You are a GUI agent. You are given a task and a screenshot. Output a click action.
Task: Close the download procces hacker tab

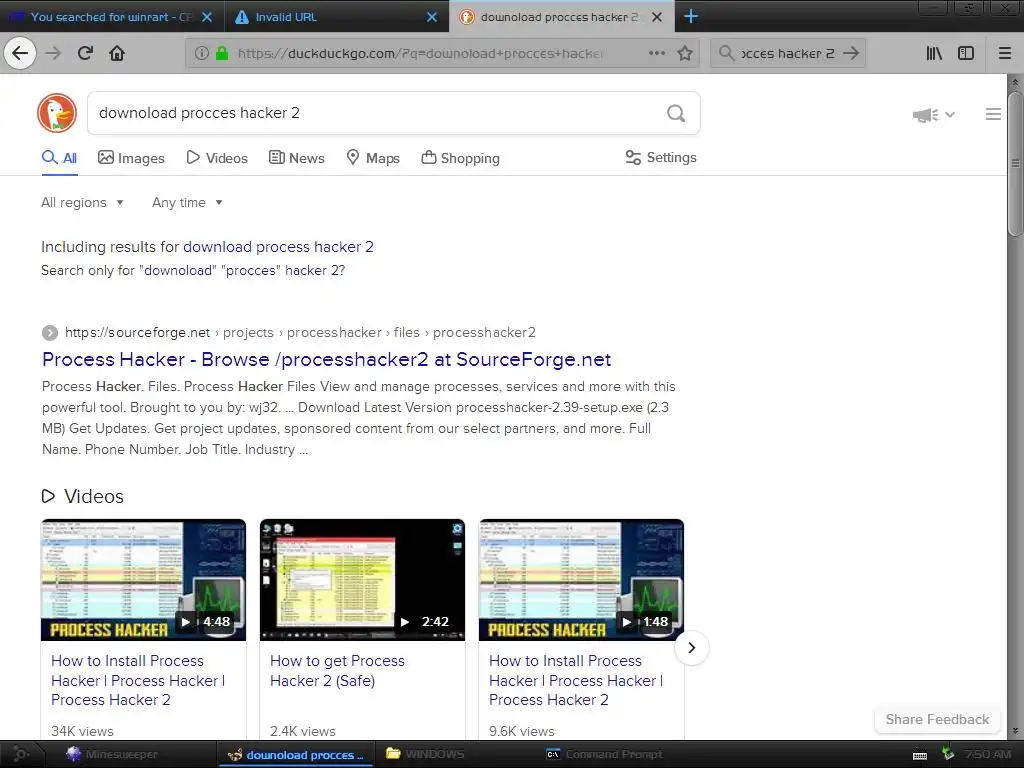[657, 17]
